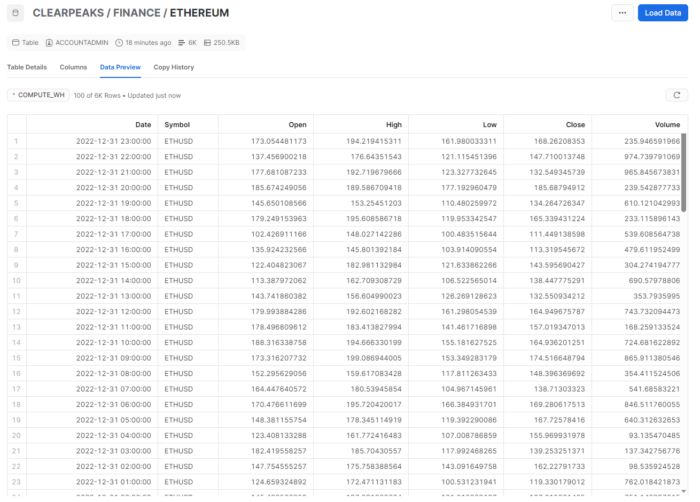Image resolution: width=700 pixels, height=502 pixels.
Task: Select Volume value 541.68583221
Action: [x=654, y=389]
